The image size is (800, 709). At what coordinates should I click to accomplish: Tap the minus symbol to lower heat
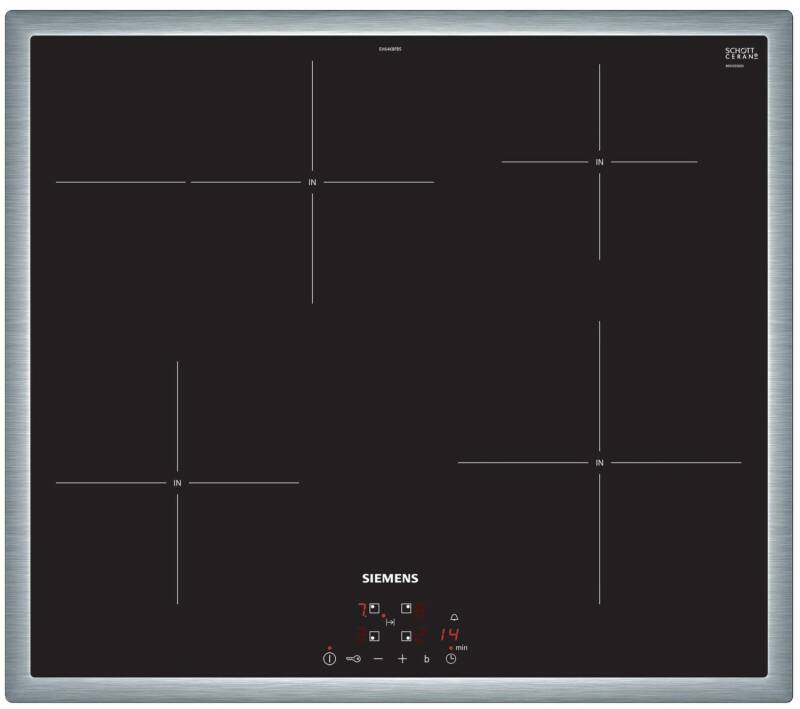(378, 659)
